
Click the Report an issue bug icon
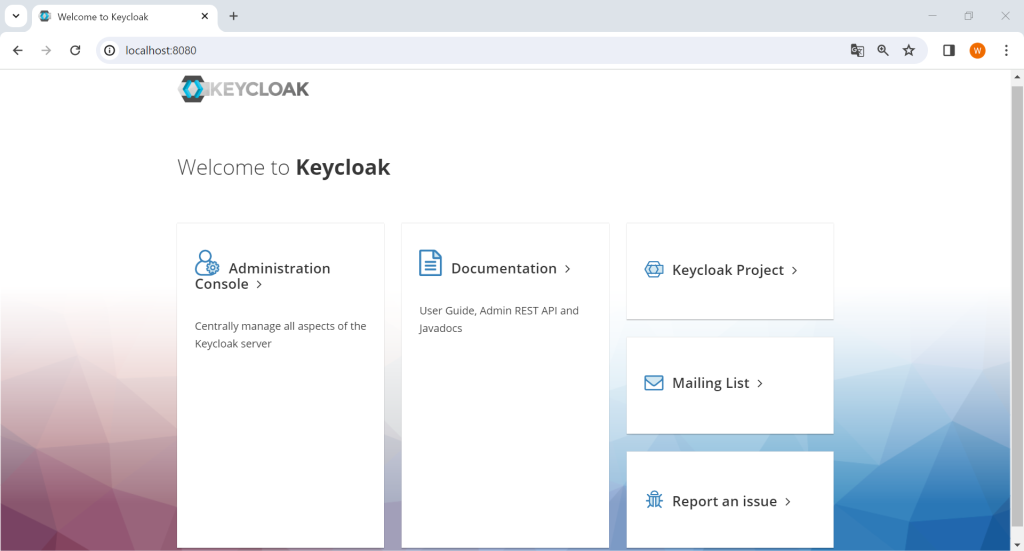click(654, 500)
